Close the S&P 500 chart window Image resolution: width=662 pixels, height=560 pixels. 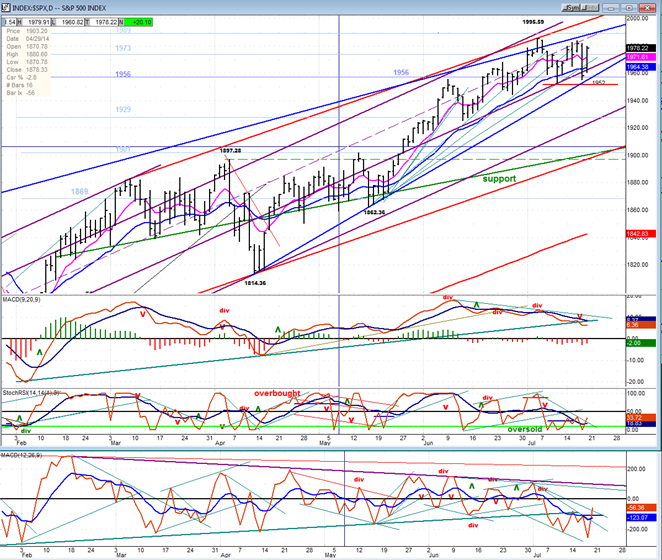click(647, 8)
